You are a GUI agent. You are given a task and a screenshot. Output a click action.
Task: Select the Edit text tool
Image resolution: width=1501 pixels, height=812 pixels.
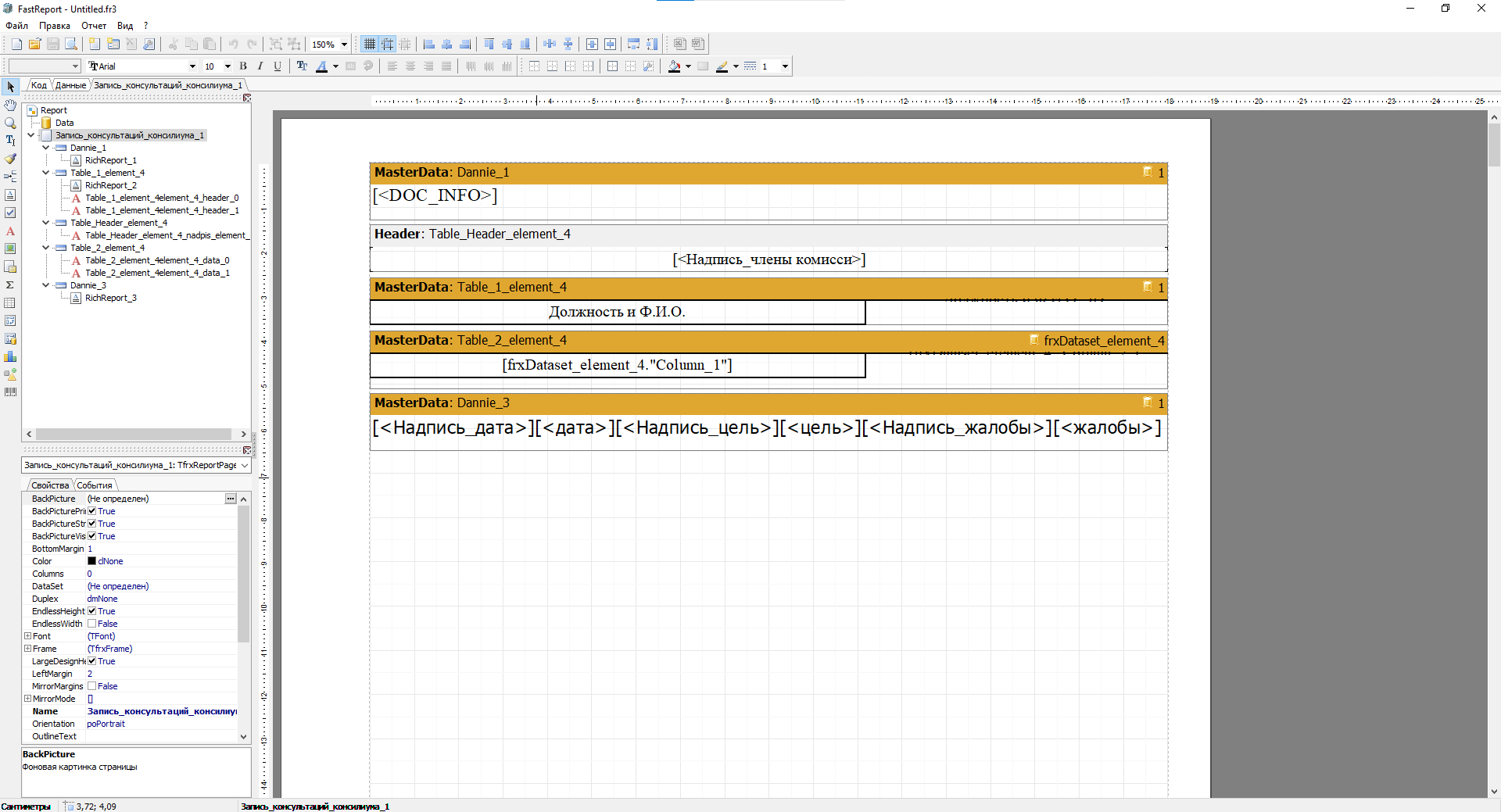click(x=10, y=141)
